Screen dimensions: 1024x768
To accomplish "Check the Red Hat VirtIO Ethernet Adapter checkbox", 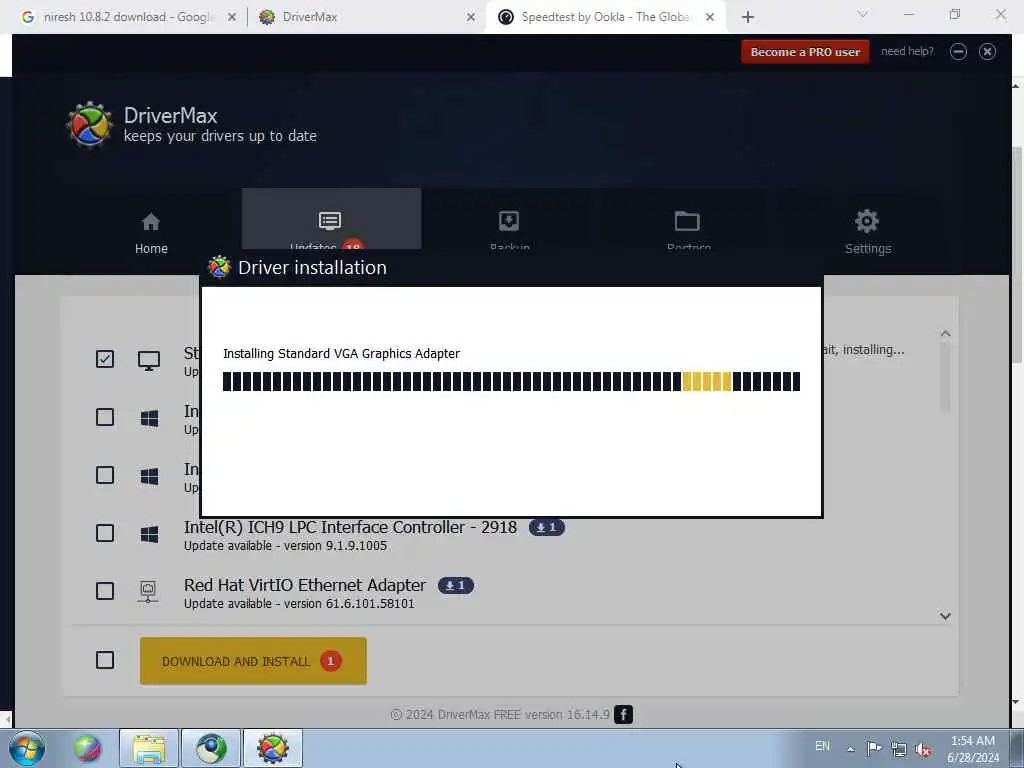I will tap(105, 591).
